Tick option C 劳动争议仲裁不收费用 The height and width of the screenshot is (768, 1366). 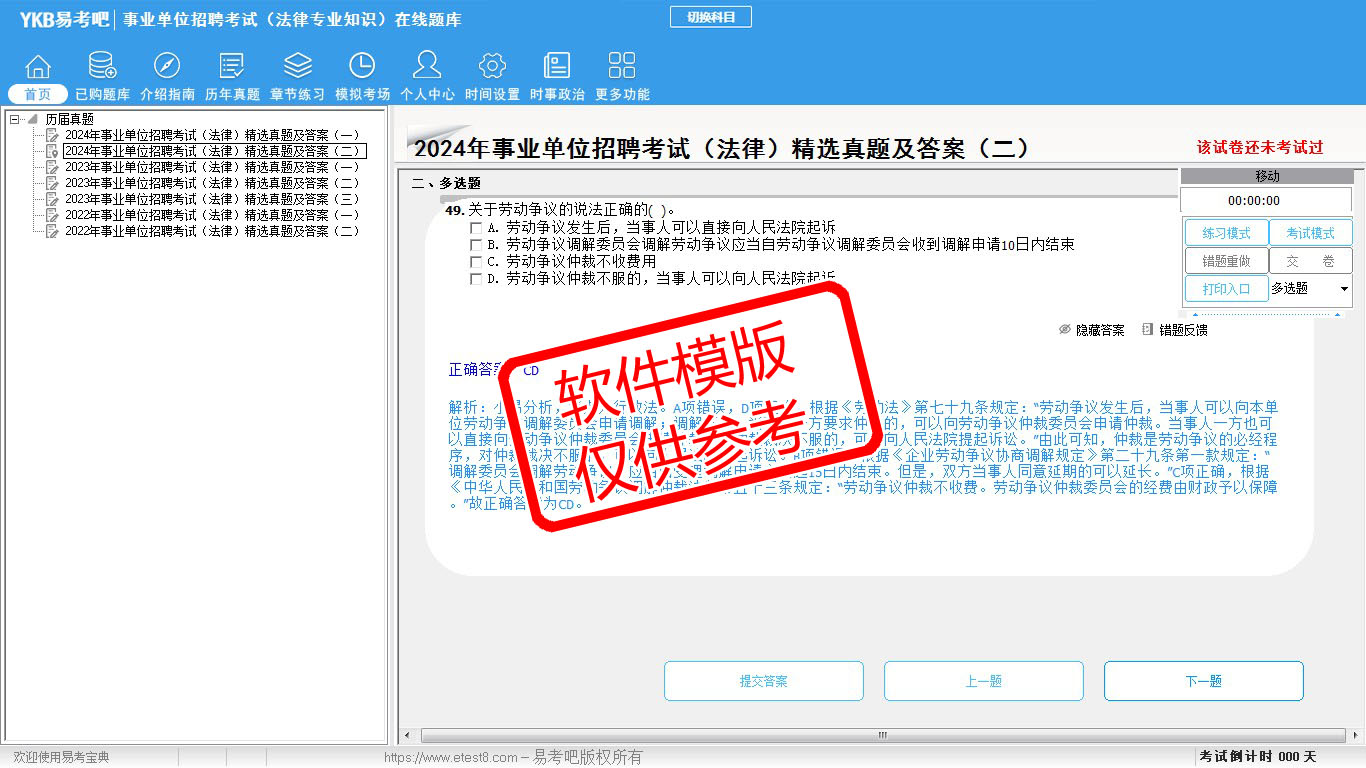coord(476,262)
